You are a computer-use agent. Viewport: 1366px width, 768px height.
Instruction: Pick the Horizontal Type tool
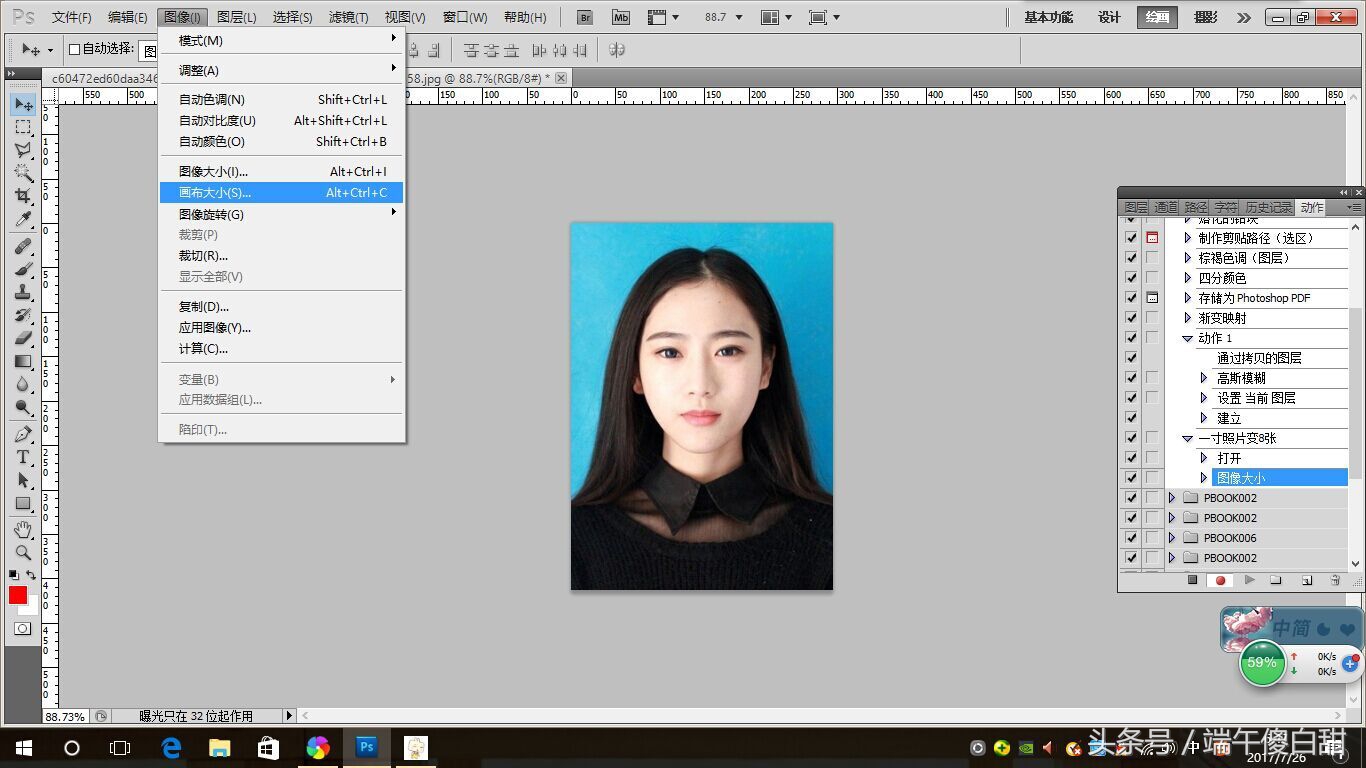point(23,457)
